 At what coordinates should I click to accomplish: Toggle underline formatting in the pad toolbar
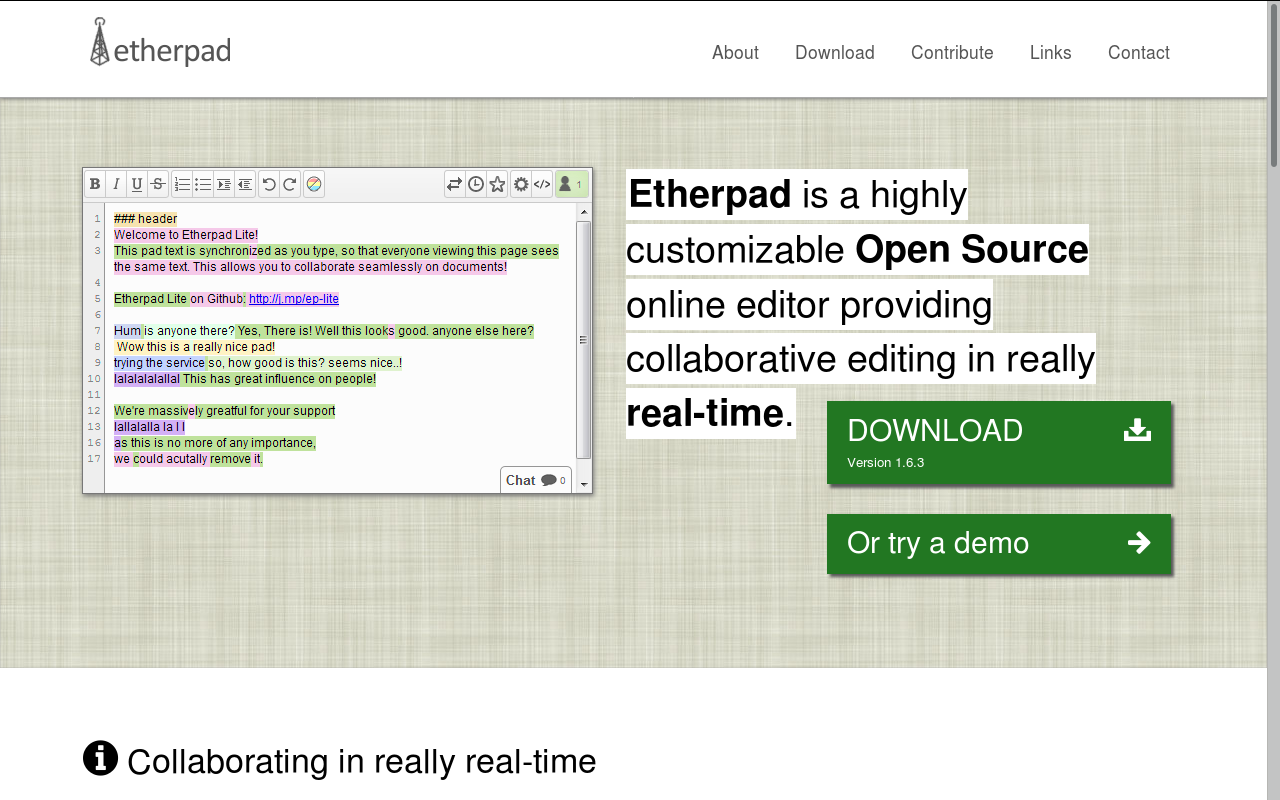pos(137,184)
